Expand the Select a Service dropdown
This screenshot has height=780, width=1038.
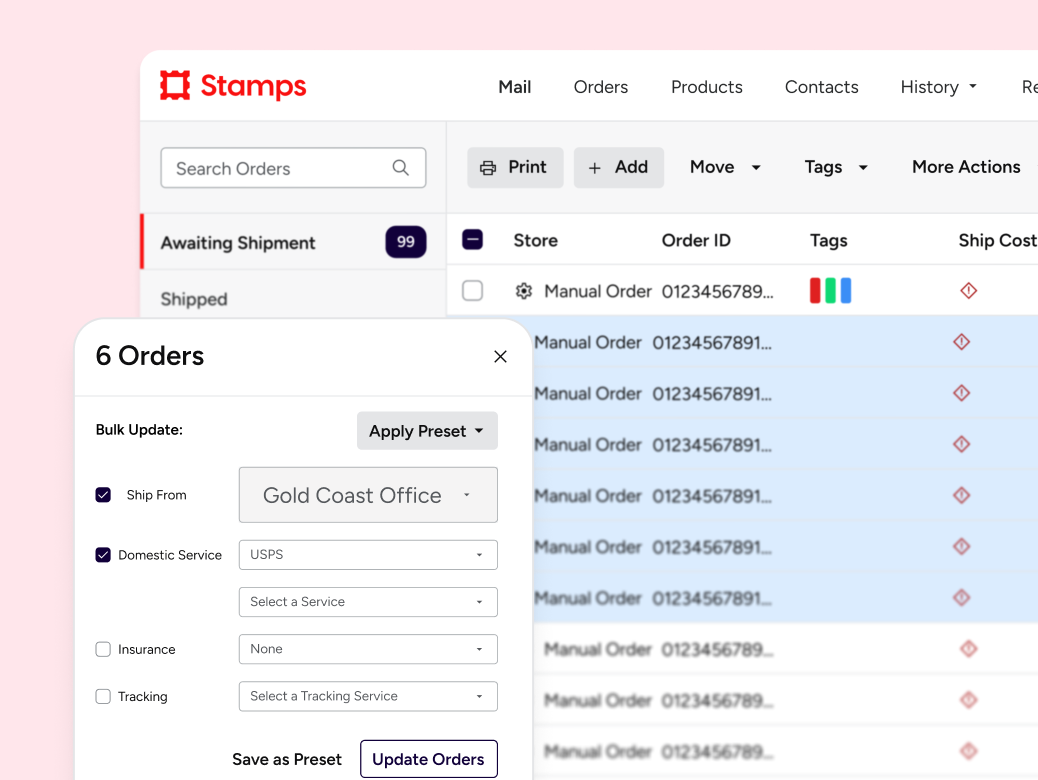pyautogui.click(x=368, y=602)
